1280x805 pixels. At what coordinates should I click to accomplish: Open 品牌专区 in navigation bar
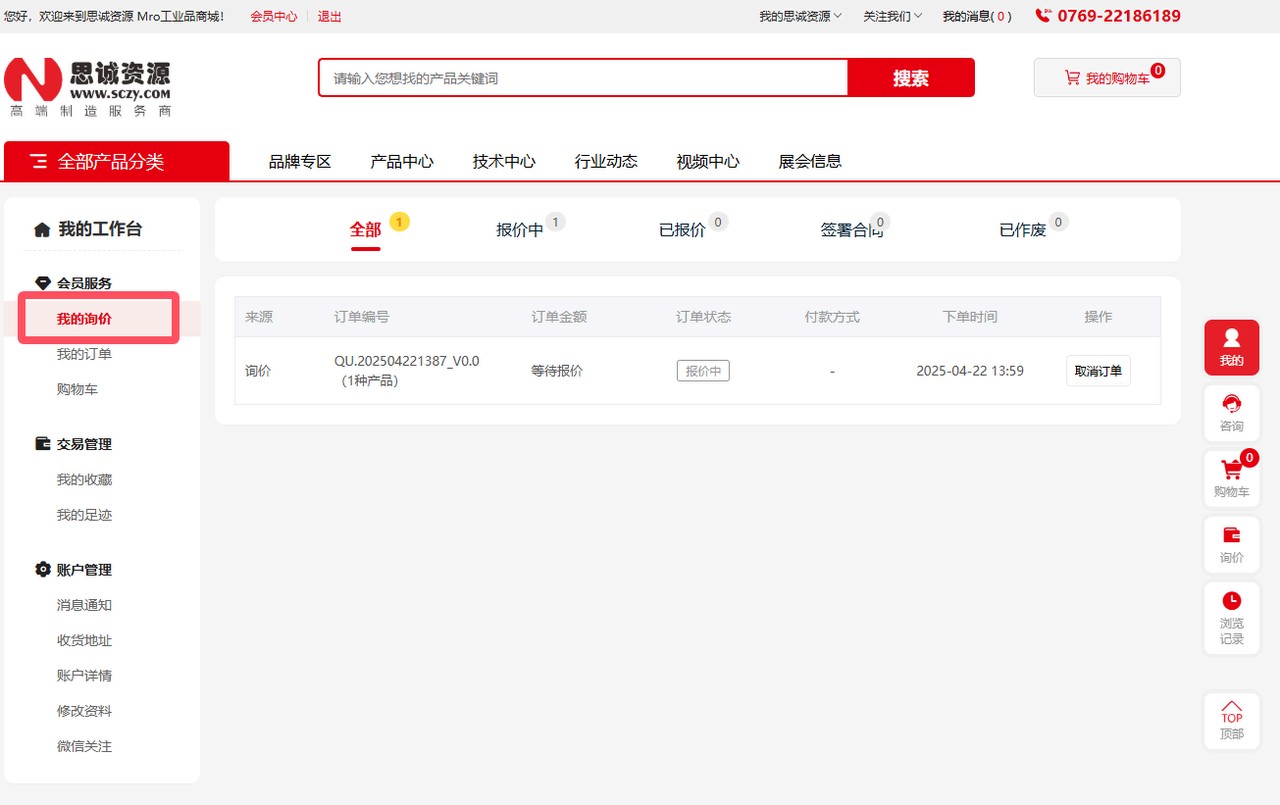(x=300, y=161)
